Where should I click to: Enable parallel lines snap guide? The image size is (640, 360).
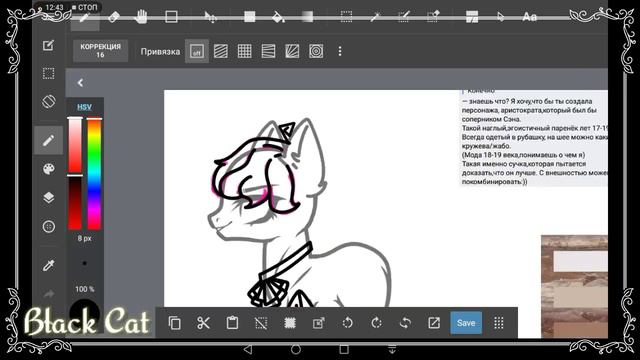221,51
